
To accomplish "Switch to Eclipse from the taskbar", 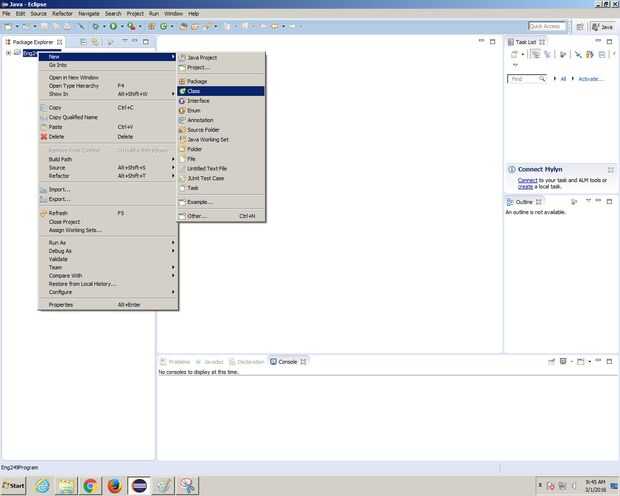I will tap(139, 485).
